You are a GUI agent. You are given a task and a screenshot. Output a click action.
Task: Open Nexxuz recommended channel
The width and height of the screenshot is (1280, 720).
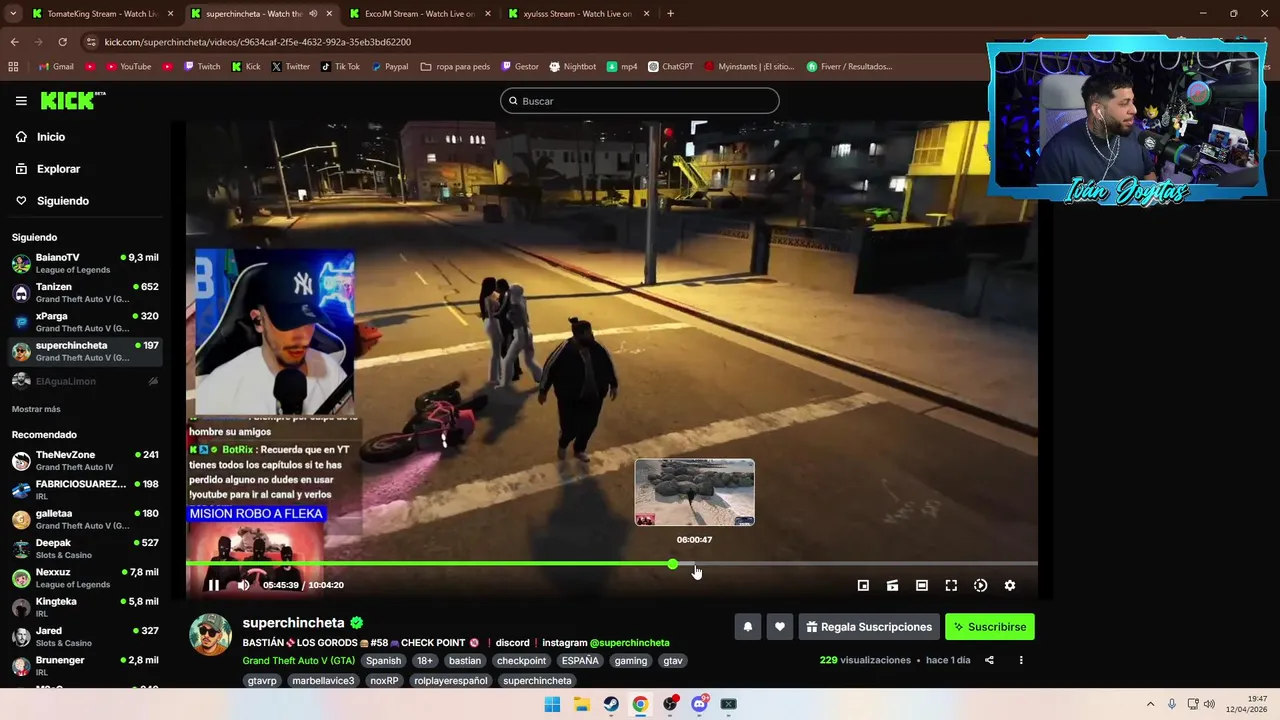coord(85,578)
